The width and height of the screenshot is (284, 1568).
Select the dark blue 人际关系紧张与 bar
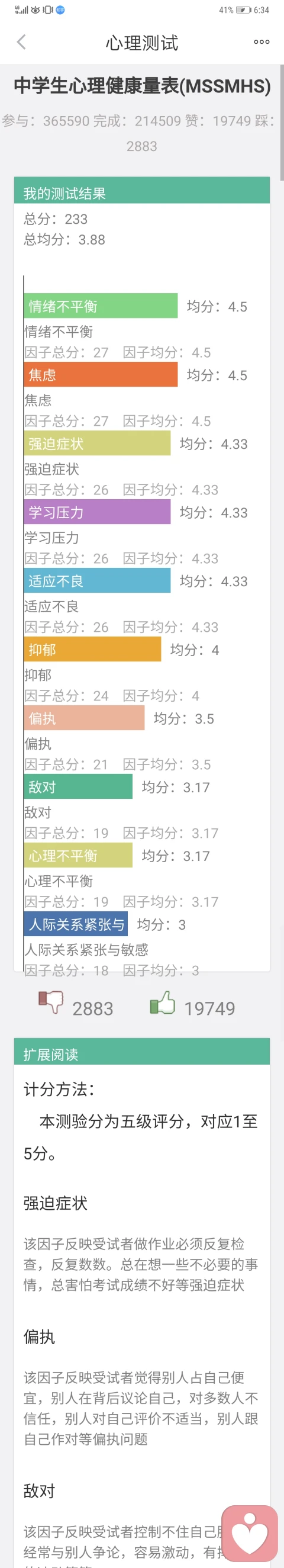(x=76, y=924)
